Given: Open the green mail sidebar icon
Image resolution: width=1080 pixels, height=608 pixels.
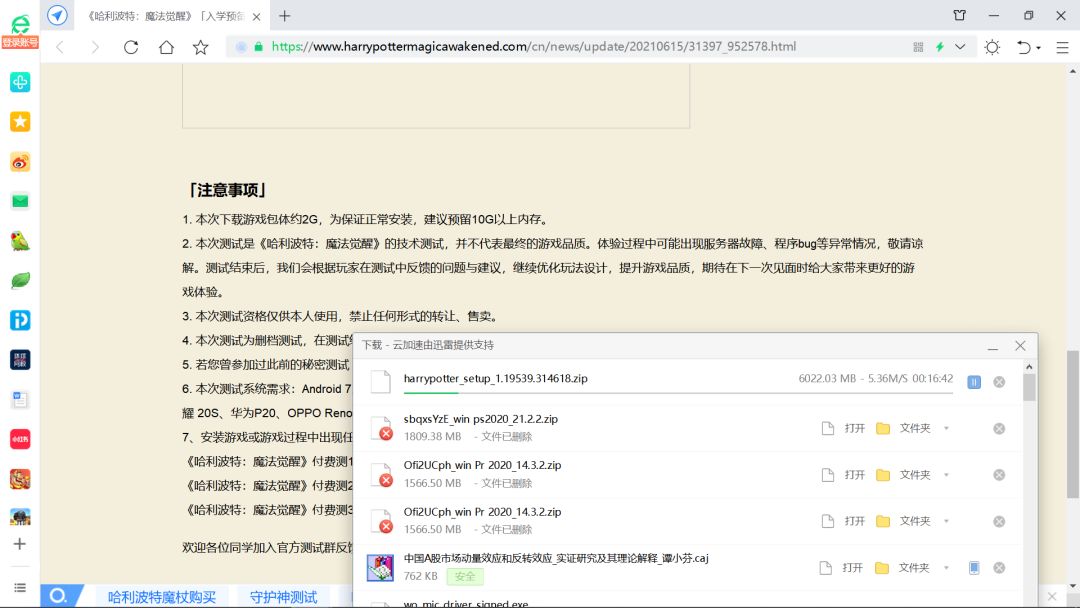Looking at the screenshot, I should coord(20,201).
